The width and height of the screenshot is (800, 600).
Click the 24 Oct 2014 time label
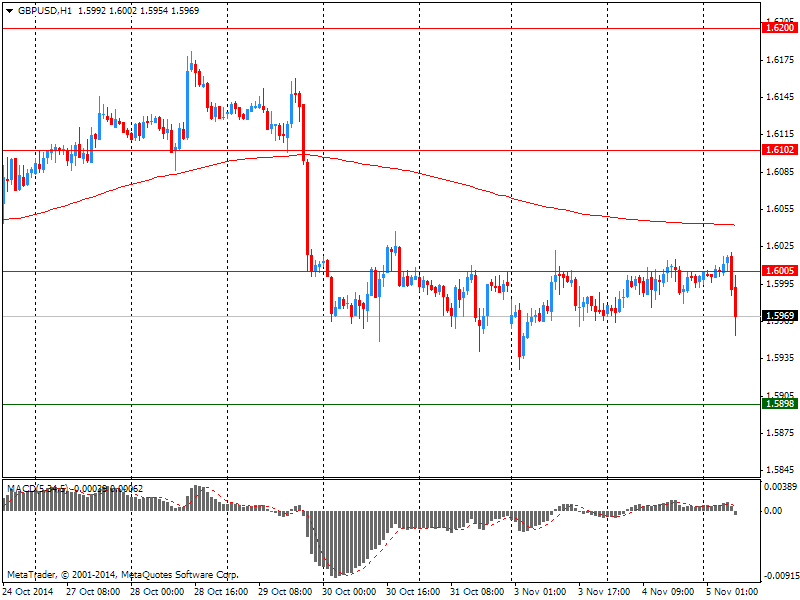click(x=28, y=591)
